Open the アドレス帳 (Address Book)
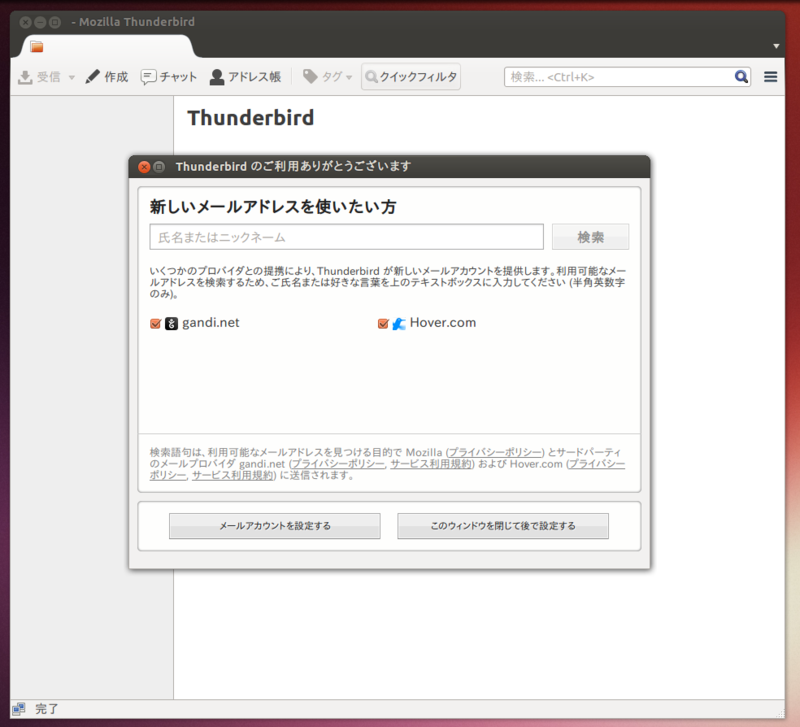The width and height of the screenshot is (800, 727). pos(245,77)
